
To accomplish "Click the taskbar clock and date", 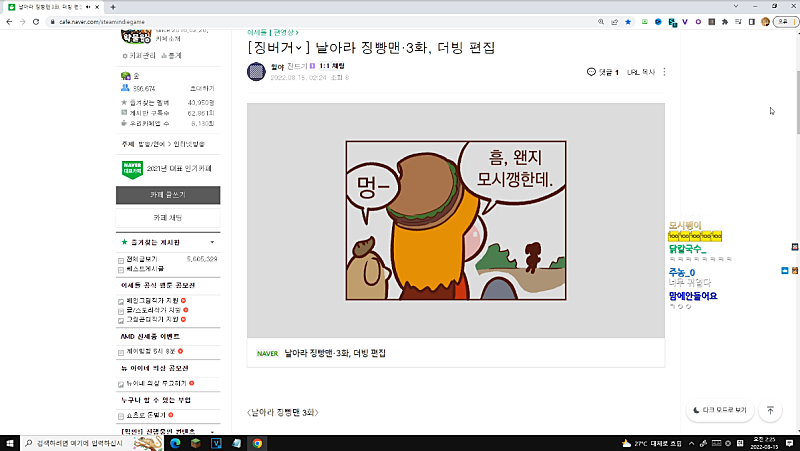I will pyautogui.click(x=765, y=443).
